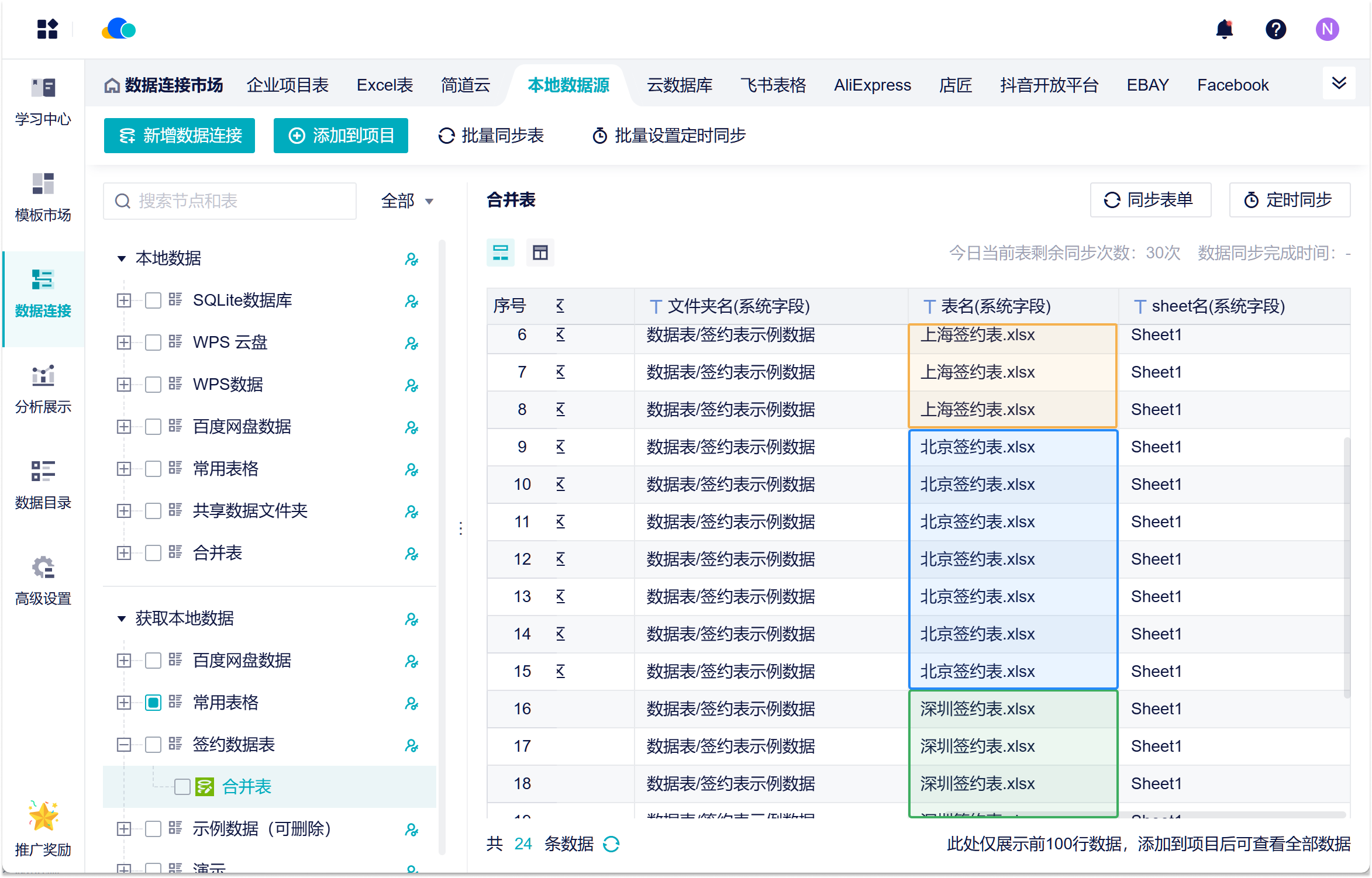Viewport: 1372px width, 878px height.
Task: Open the 全部 filter dropdown
Action: [407, 201]
